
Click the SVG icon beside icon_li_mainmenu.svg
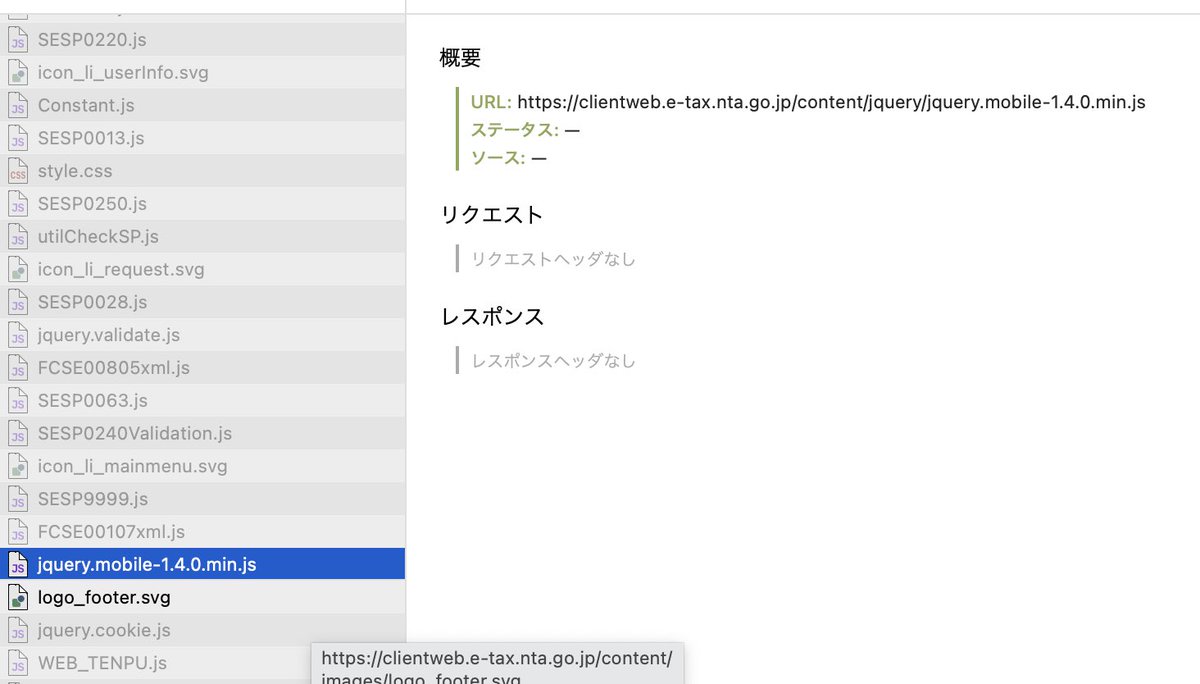tap(17, 466)
